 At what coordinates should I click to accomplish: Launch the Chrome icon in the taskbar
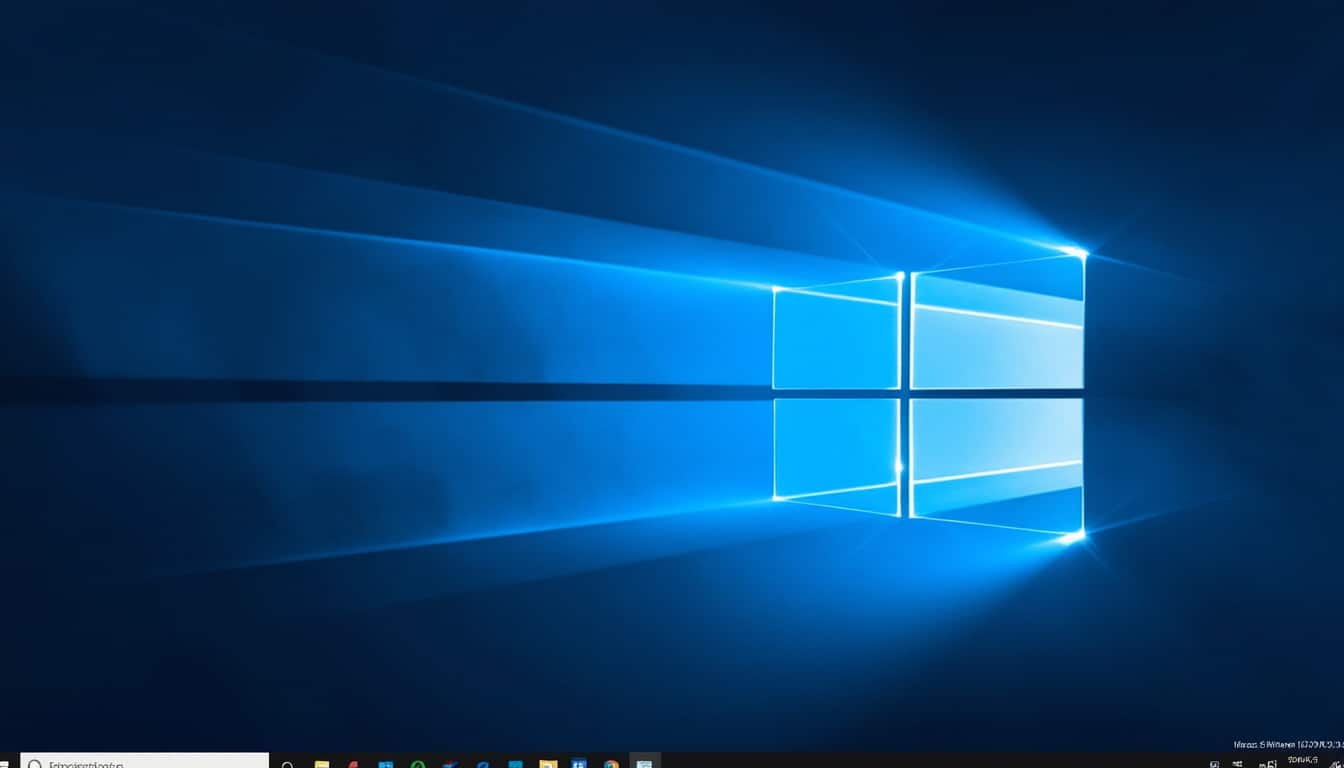coord(611,764)
